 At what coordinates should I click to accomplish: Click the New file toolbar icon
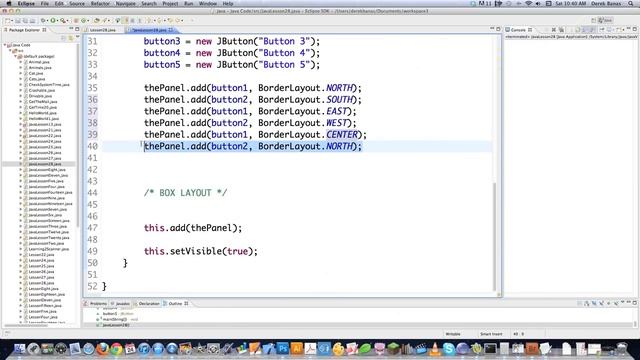[8, 20]
